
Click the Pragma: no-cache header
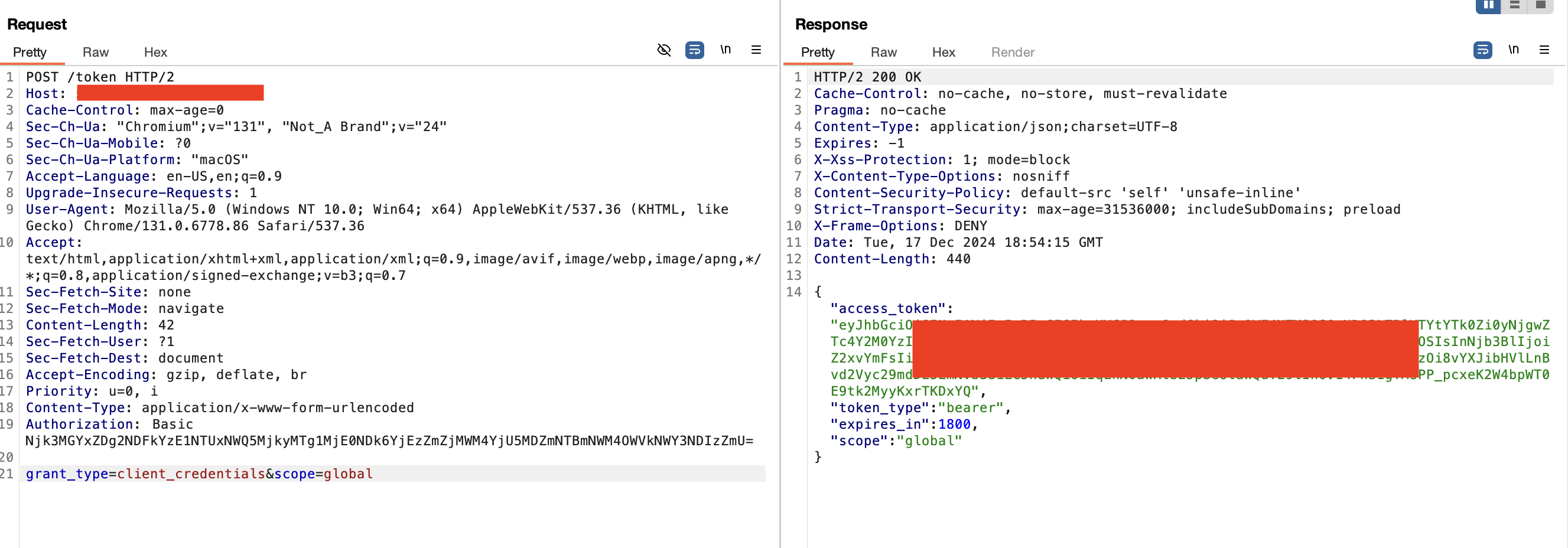[x=880, y=110]
